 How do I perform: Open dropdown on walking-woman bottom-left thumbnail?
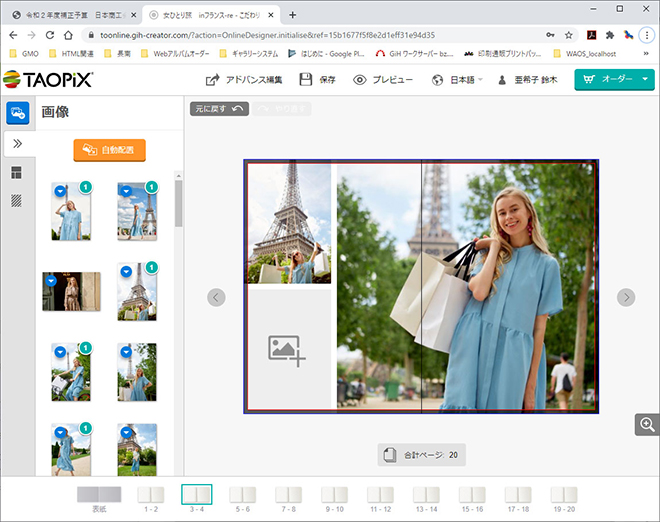click(x=60, y=432)
